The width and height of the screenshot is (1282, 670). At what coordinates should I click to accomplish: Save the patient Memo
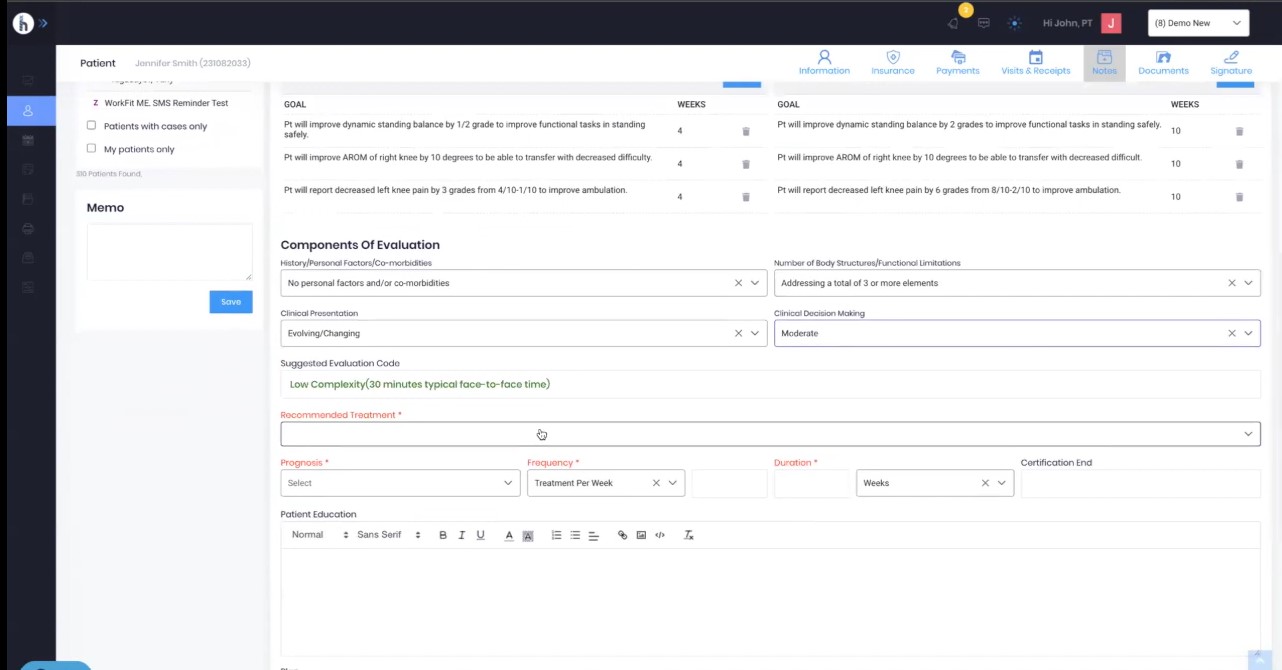pos(230,301)
